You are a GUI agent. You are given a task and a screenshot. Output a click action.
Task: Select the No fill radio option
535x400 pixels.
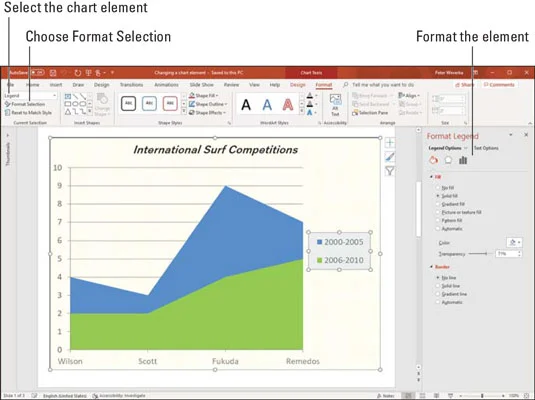445,188
